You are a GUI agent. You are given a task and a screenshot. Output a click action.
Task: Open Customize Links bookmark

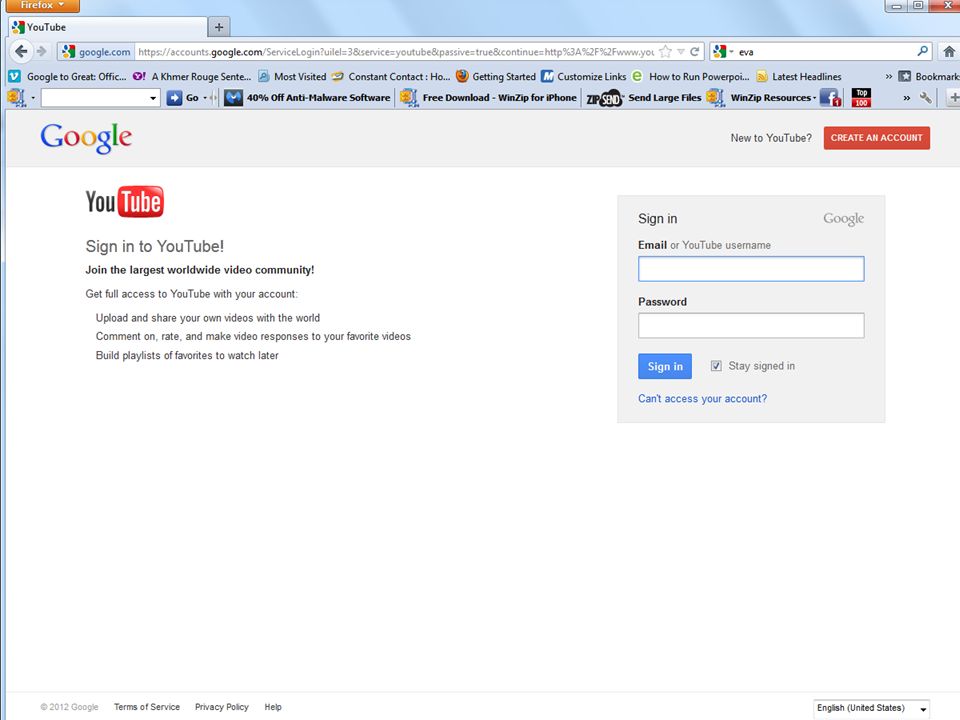(584, 77)
